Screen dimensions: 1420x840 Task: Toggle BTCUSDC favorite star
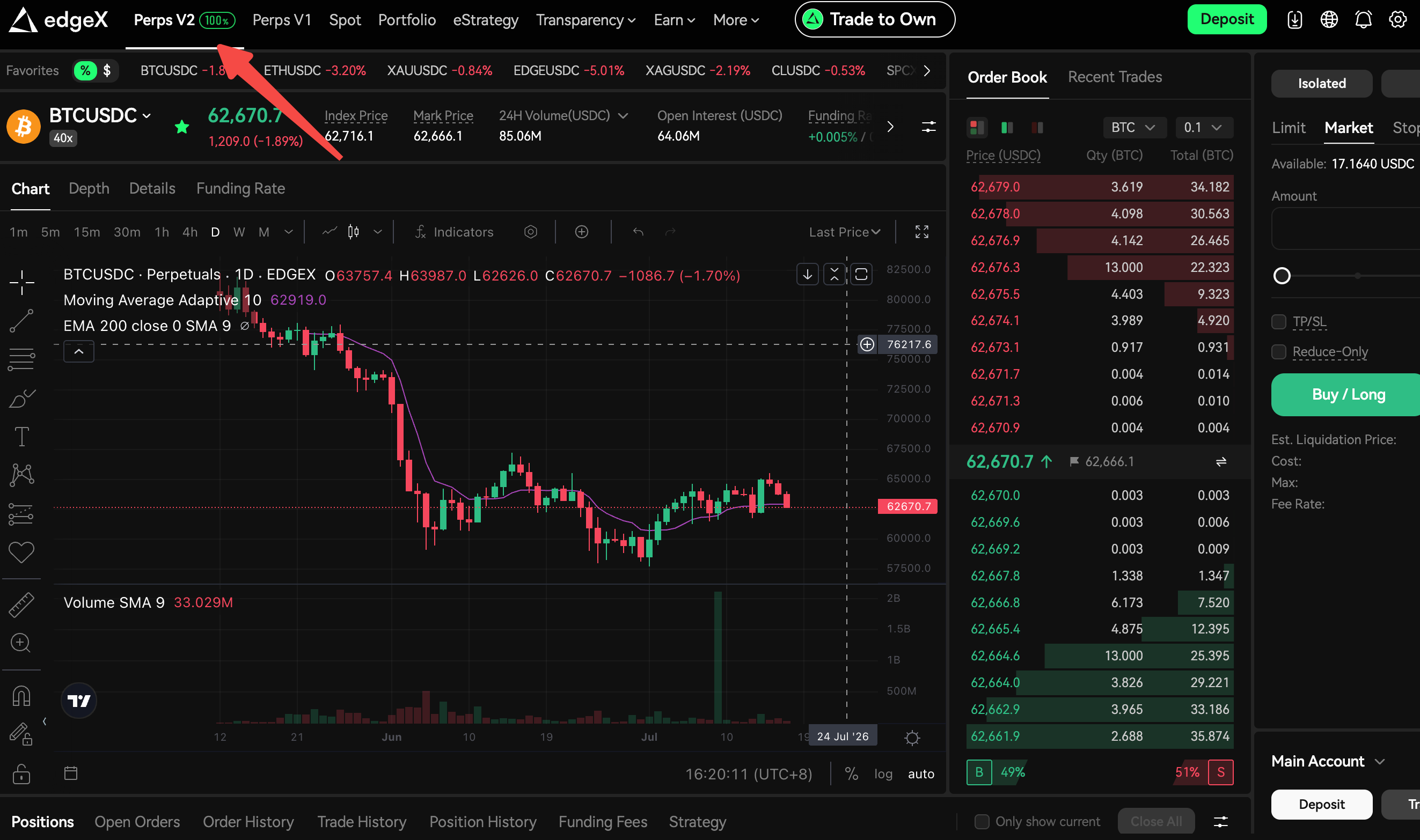pos(182,127)
